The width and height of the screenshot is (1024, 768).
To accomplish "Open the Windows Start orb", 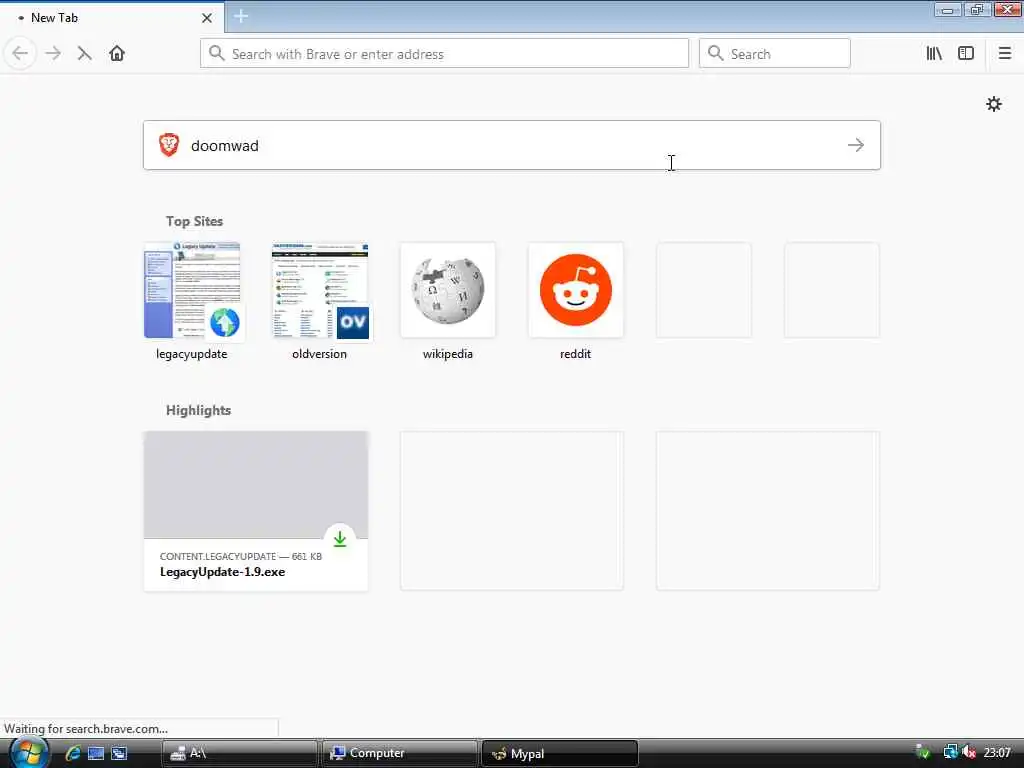I will (x=28, y=752).
